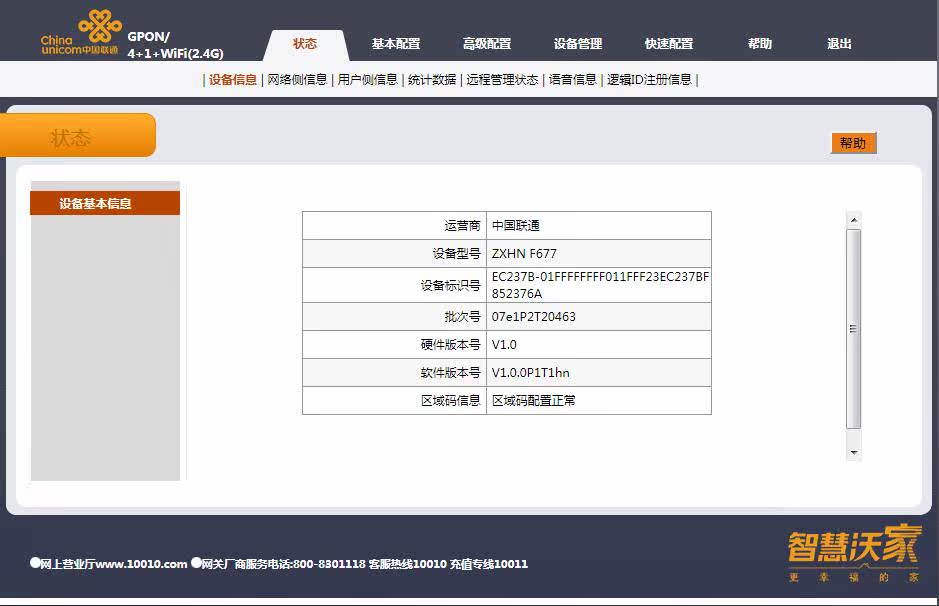The height and width of the screenshot is (606, 939).
Task: Open 语音信息 submenu
Action: click(x=573, y=80)
